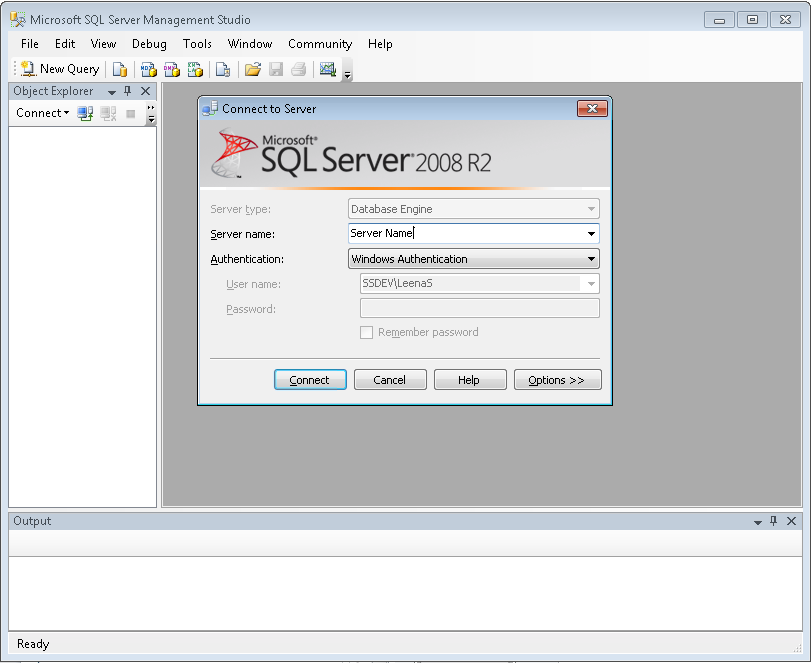Click the Disconnect icon in Object Explorer
This screenshot has width=811, height=663.
click(108, 113)
